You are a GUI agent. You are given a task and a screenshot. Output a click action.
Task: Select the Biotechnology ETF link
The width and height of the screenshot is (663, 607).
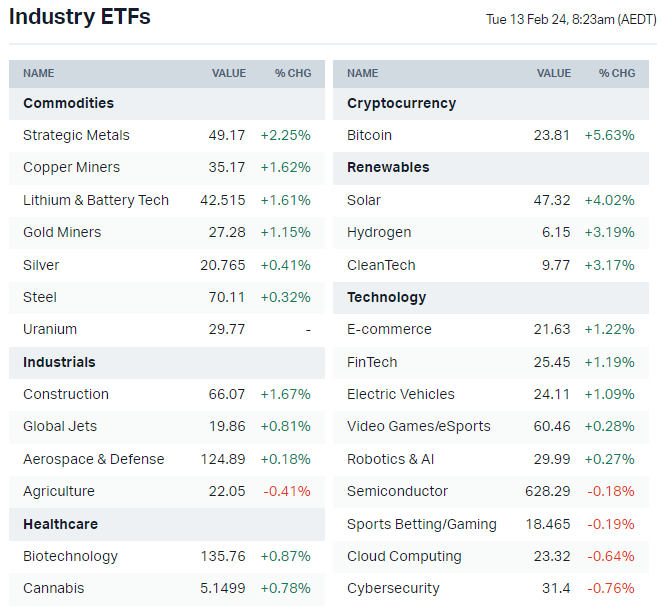pos(70,556)
